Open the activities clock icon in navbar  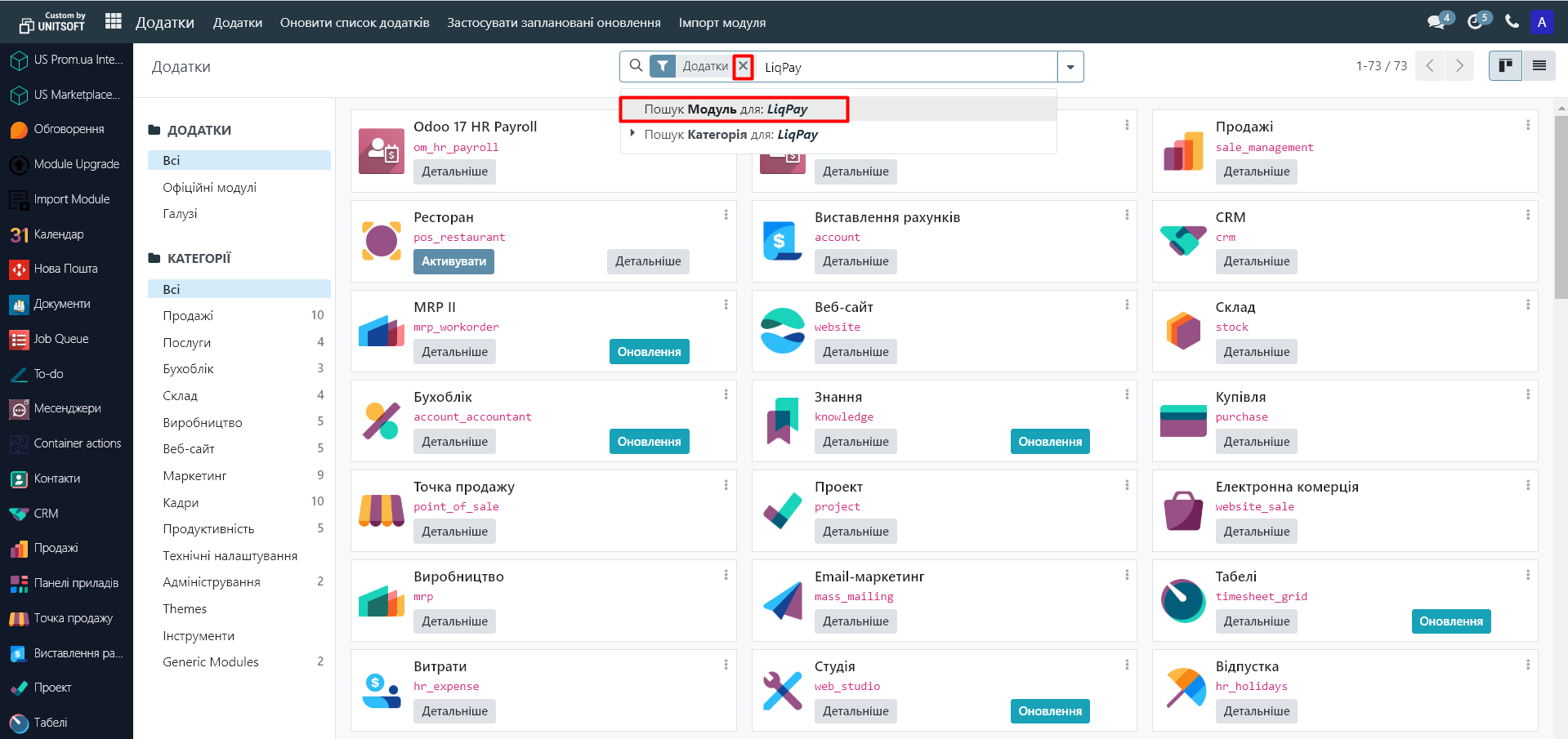1476,22
